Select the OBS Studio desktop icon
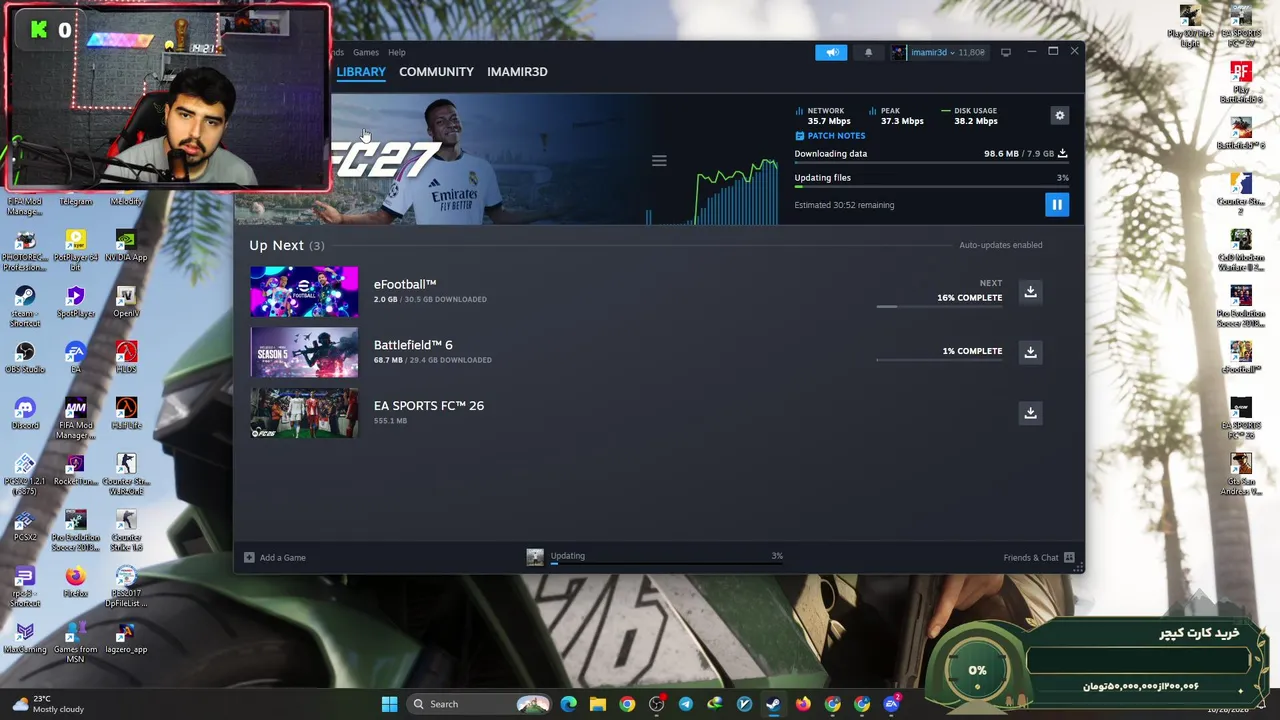Screen dimensions: 1280x720 25,357
